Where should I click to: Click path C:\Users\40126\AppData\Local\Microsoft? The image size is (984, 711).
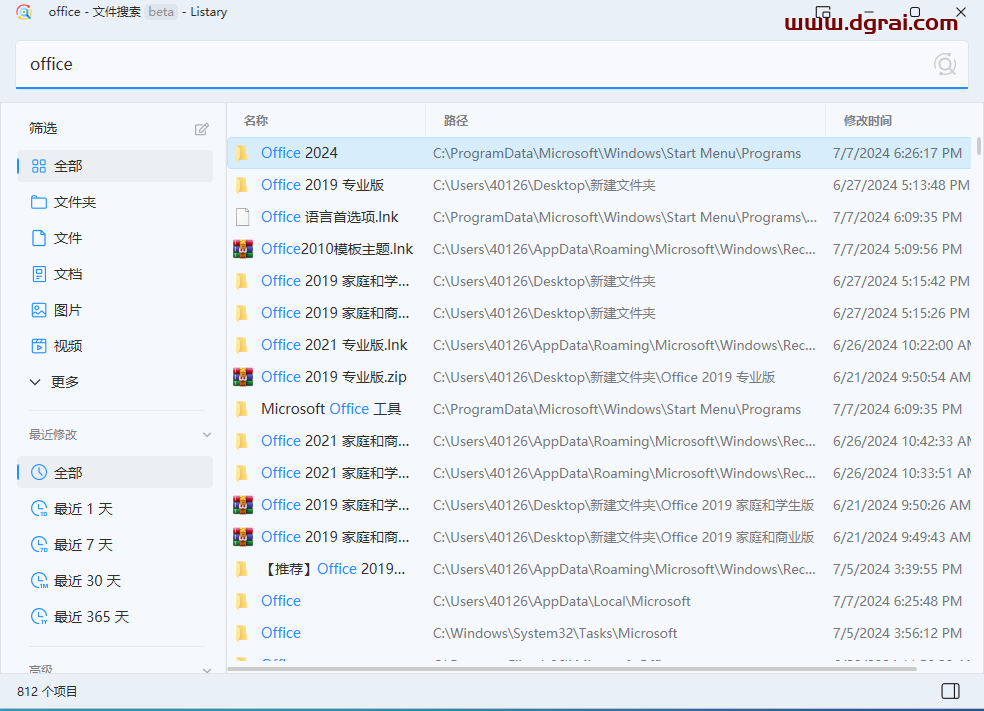562,601
